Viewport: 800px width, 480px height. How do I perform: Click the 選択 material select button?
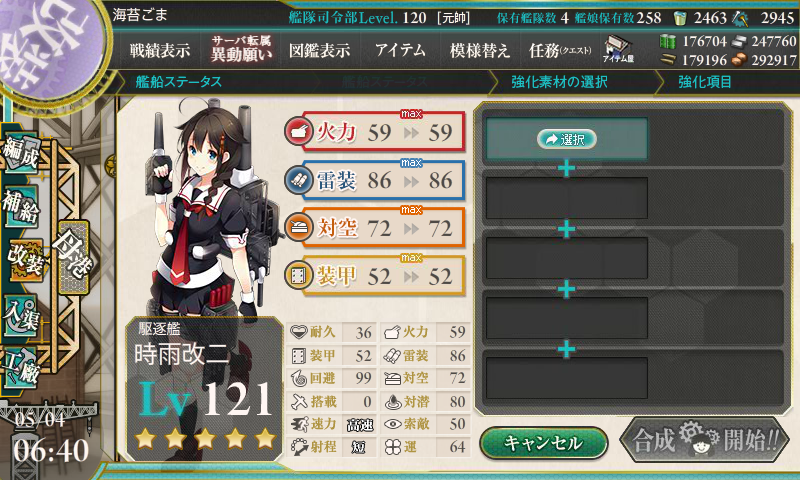pos(567,139)
